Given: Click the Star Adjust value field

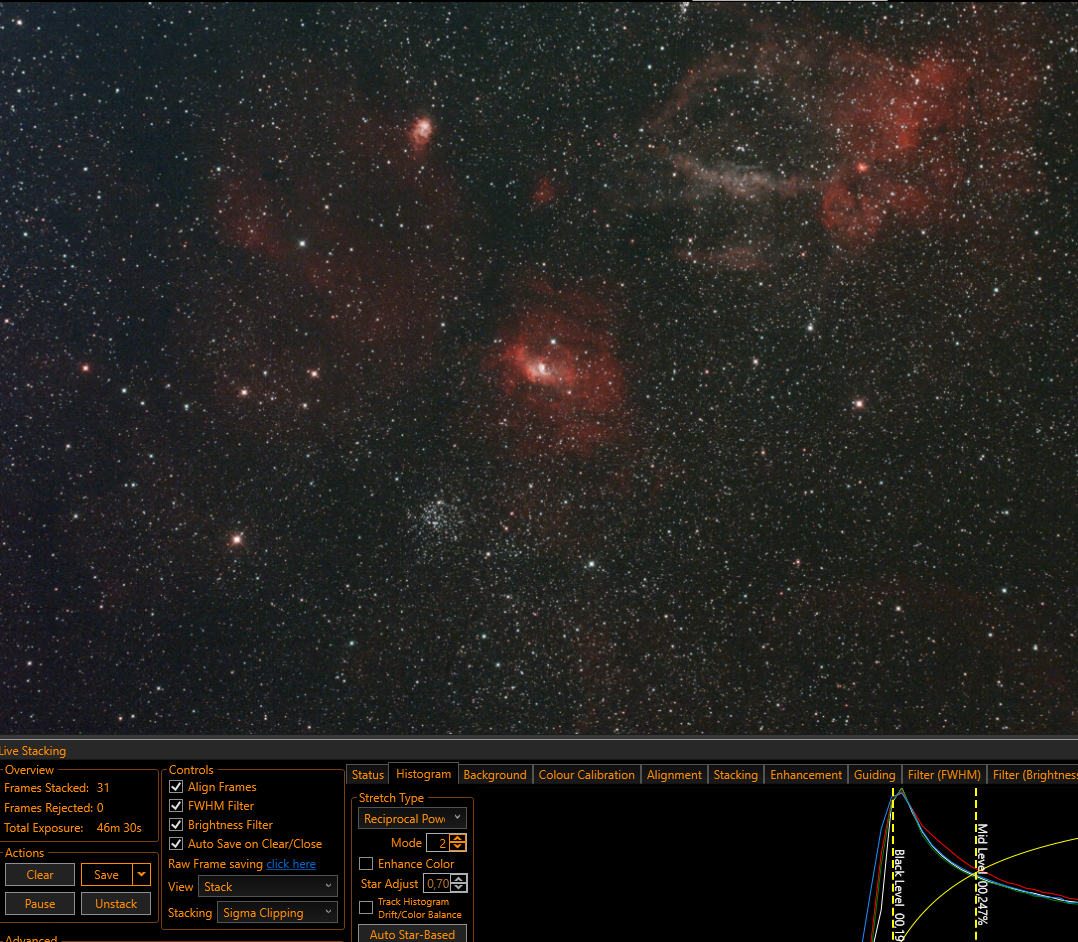Looking at the screenshot, I should click(x=438, y=884).
